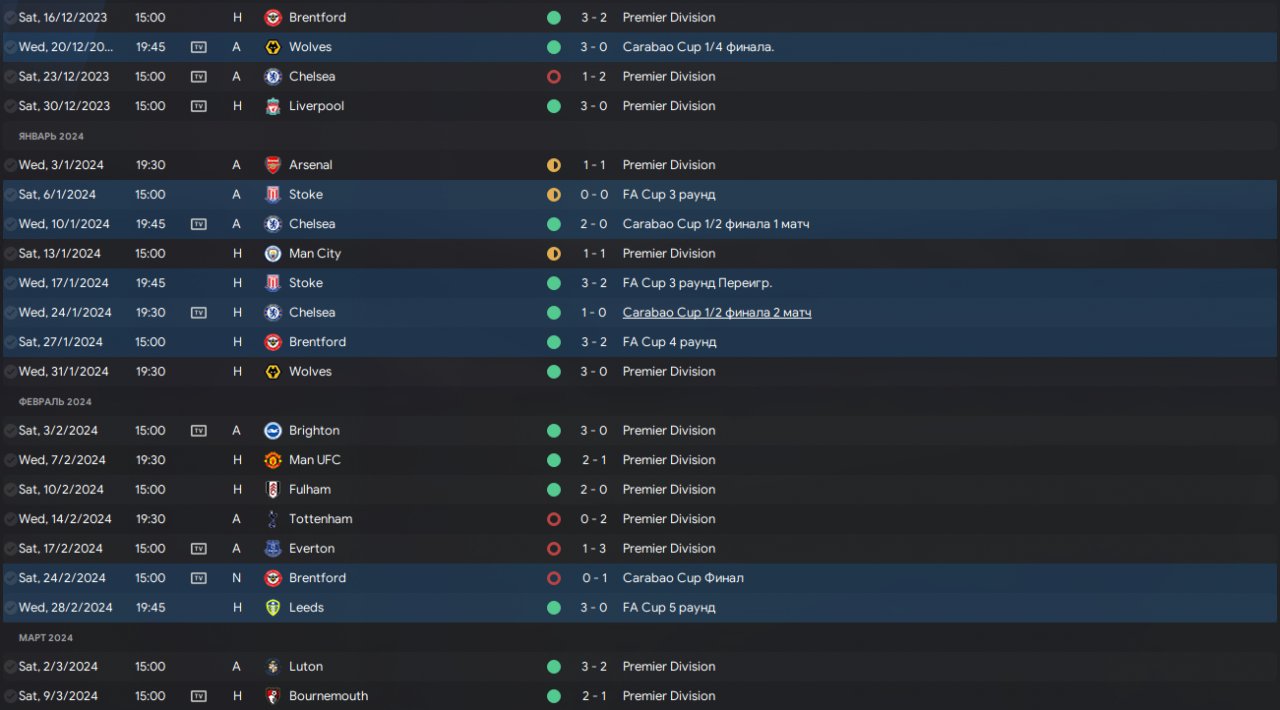This screenshot has width=1280, height=710.
Task: Toggle the check circle beside Wed, 3/1/2024
Action: click(10, 165)
